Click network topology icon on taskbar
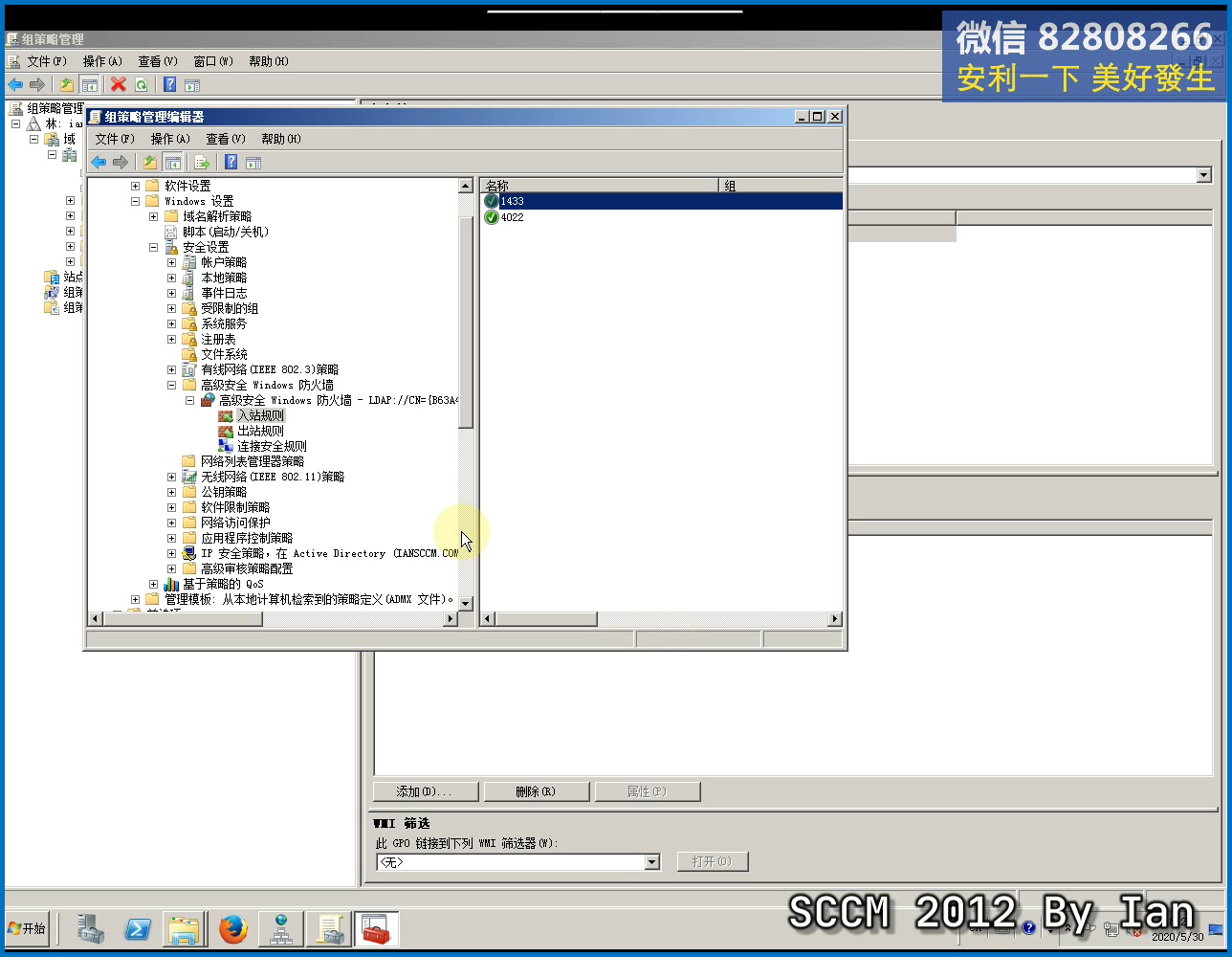 [280, 928]
